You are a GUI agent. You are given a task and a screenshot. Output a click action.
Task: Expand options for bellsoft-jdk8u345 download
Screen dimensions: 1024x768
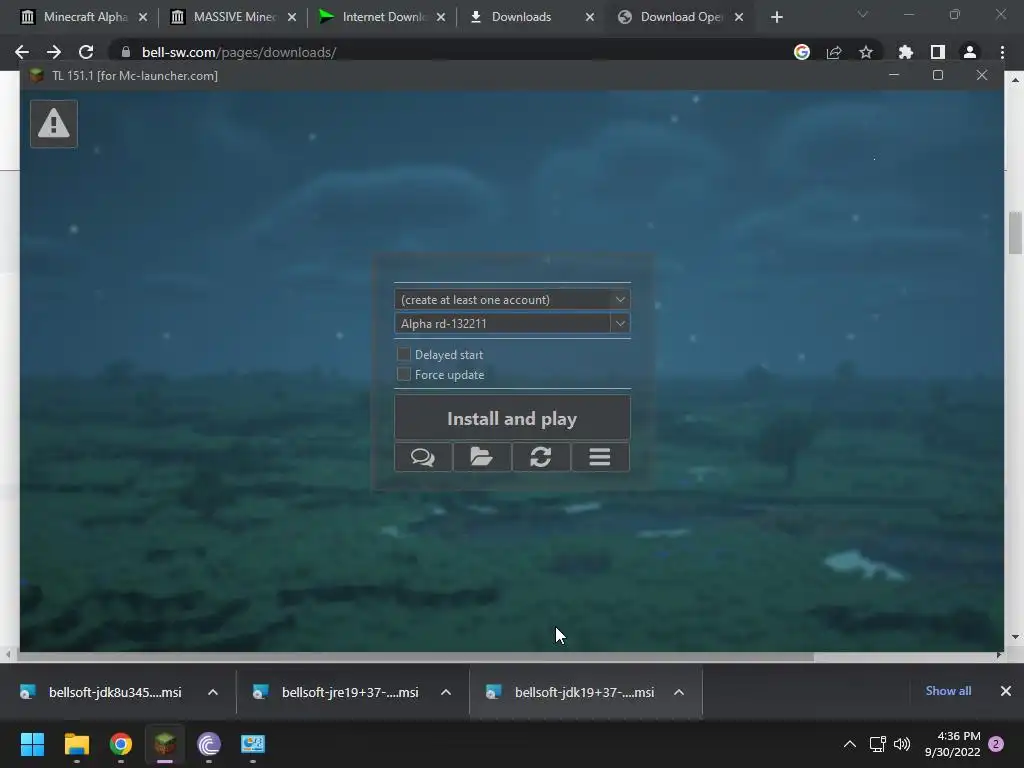[x=213, y=692]
